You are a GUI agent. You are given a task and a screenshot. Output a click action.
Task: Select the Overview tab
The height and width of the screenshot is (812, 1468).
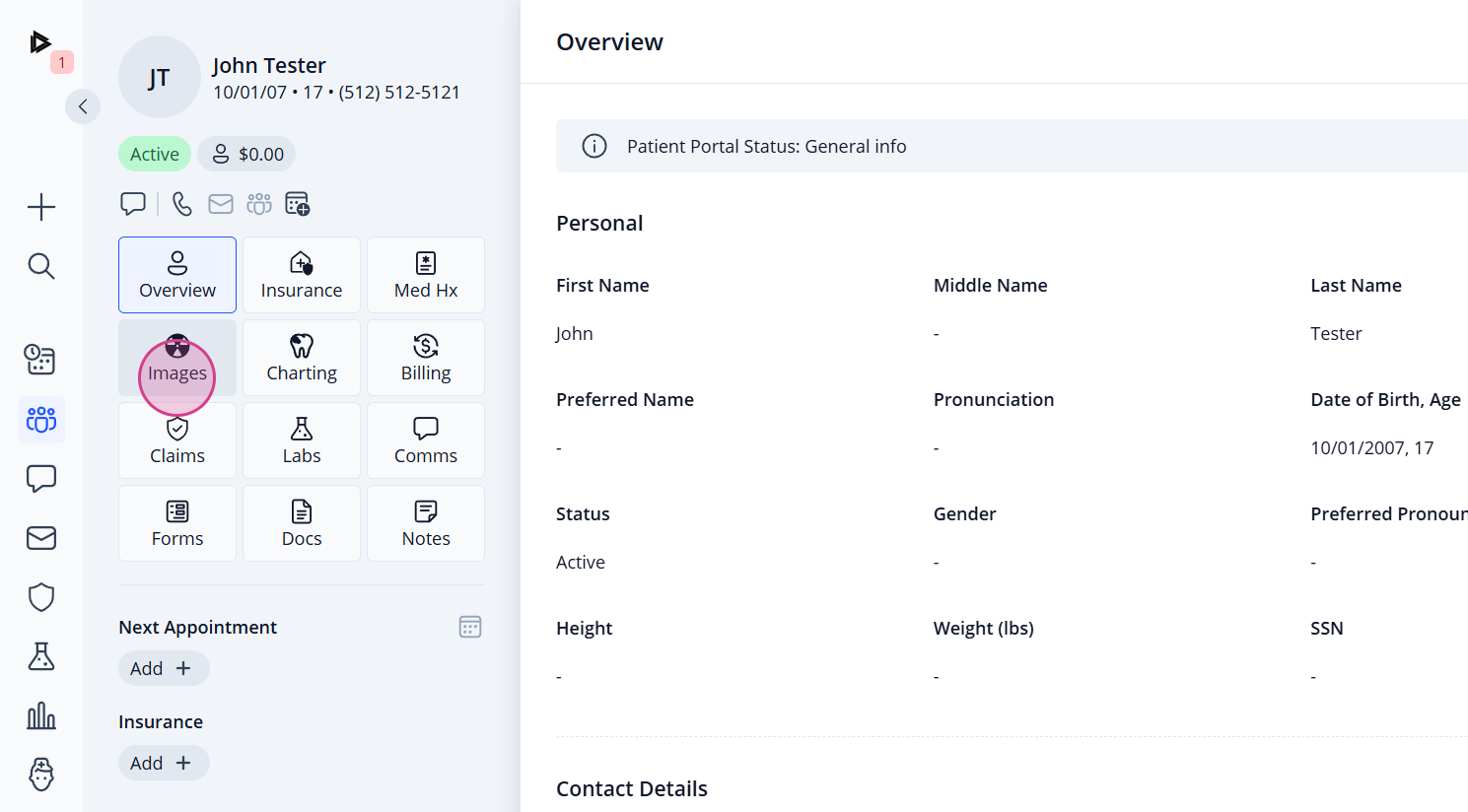177,275
